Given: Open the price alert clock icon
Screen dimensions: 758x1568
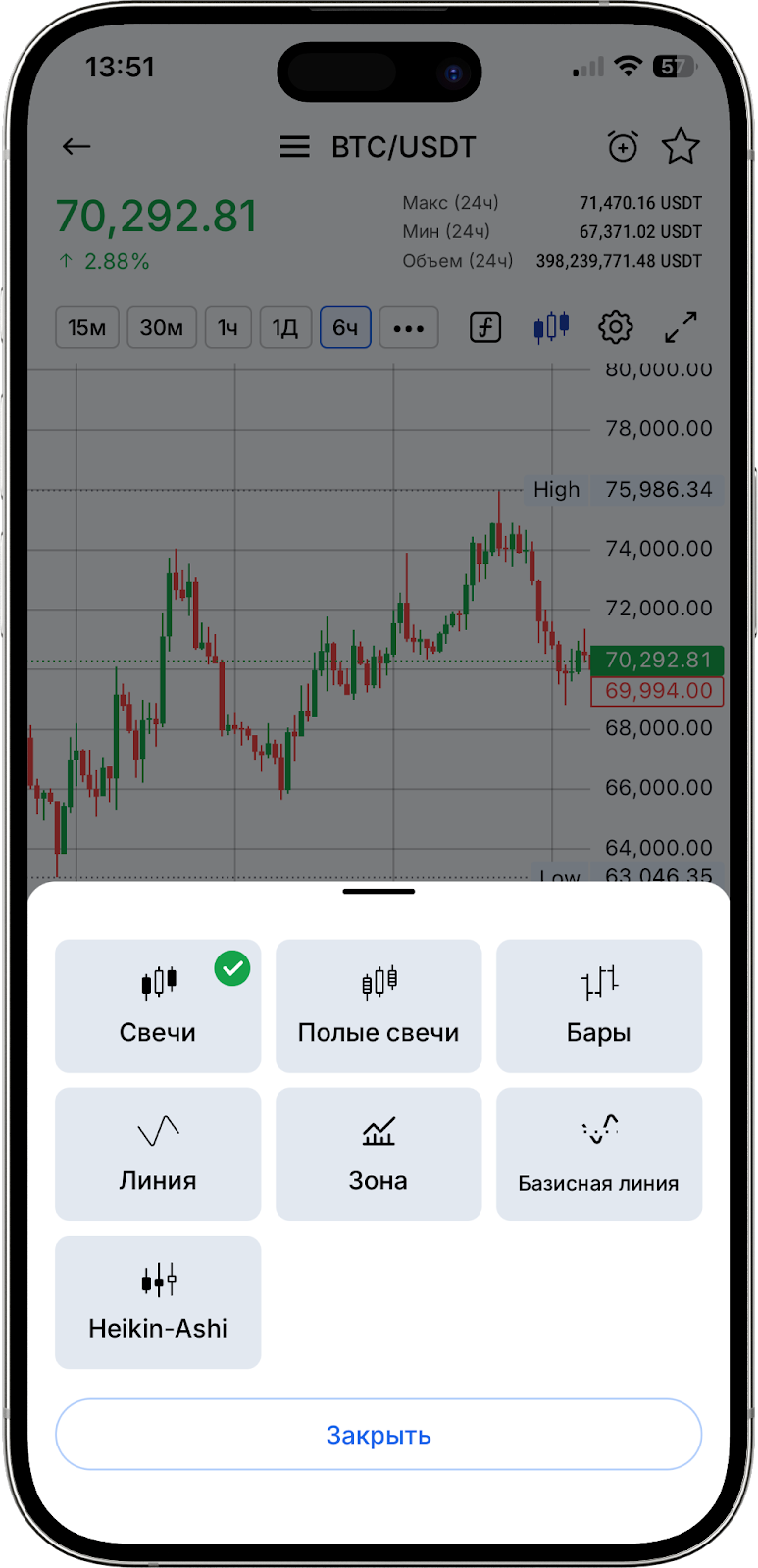Looking at the screenshot, I should (x=623, y=147).
